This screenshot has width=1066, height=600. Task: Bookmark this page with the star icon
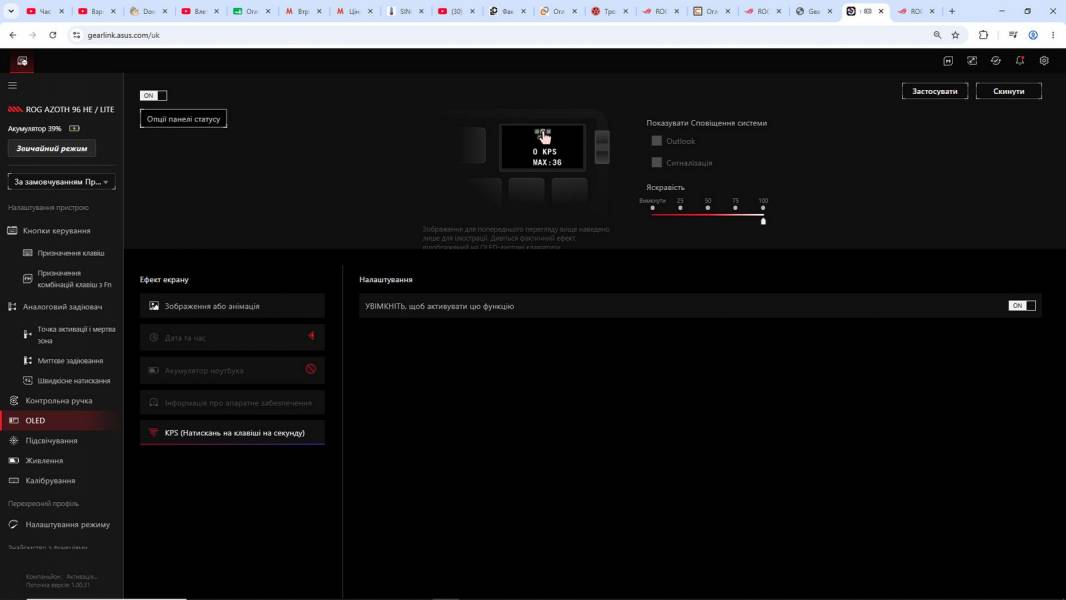tap(955, 35)
